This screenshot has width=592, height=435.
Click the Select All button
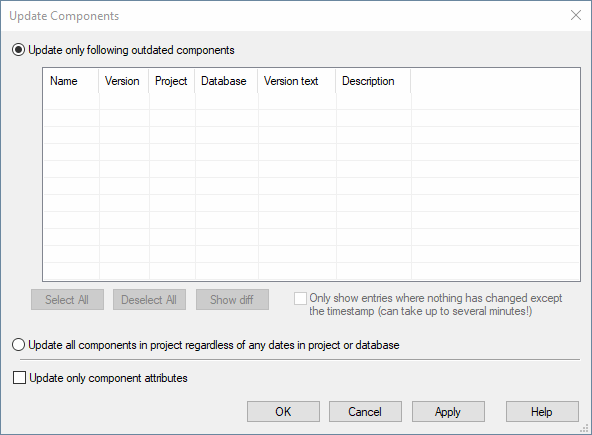pyautogui.click(x=67, y=299)
